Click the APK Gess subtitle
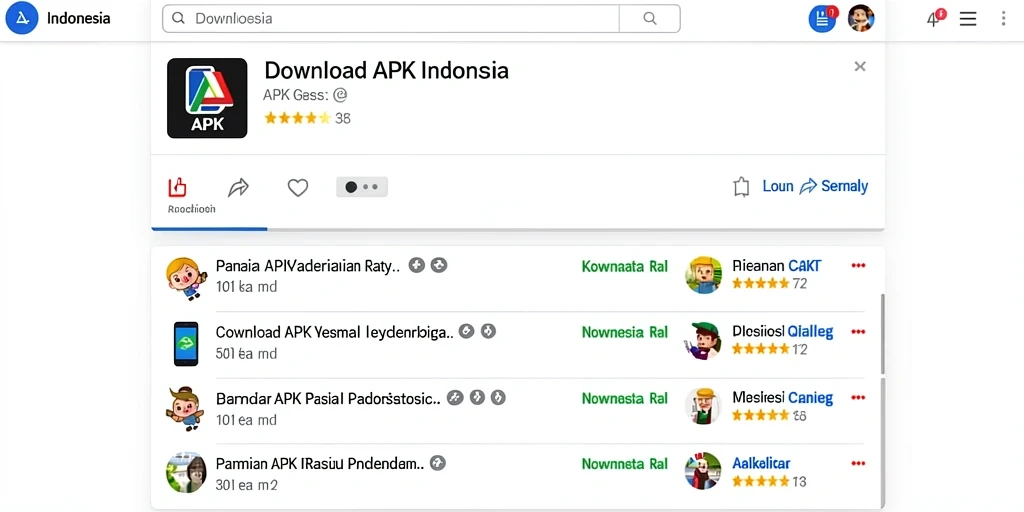 [305, 95]
